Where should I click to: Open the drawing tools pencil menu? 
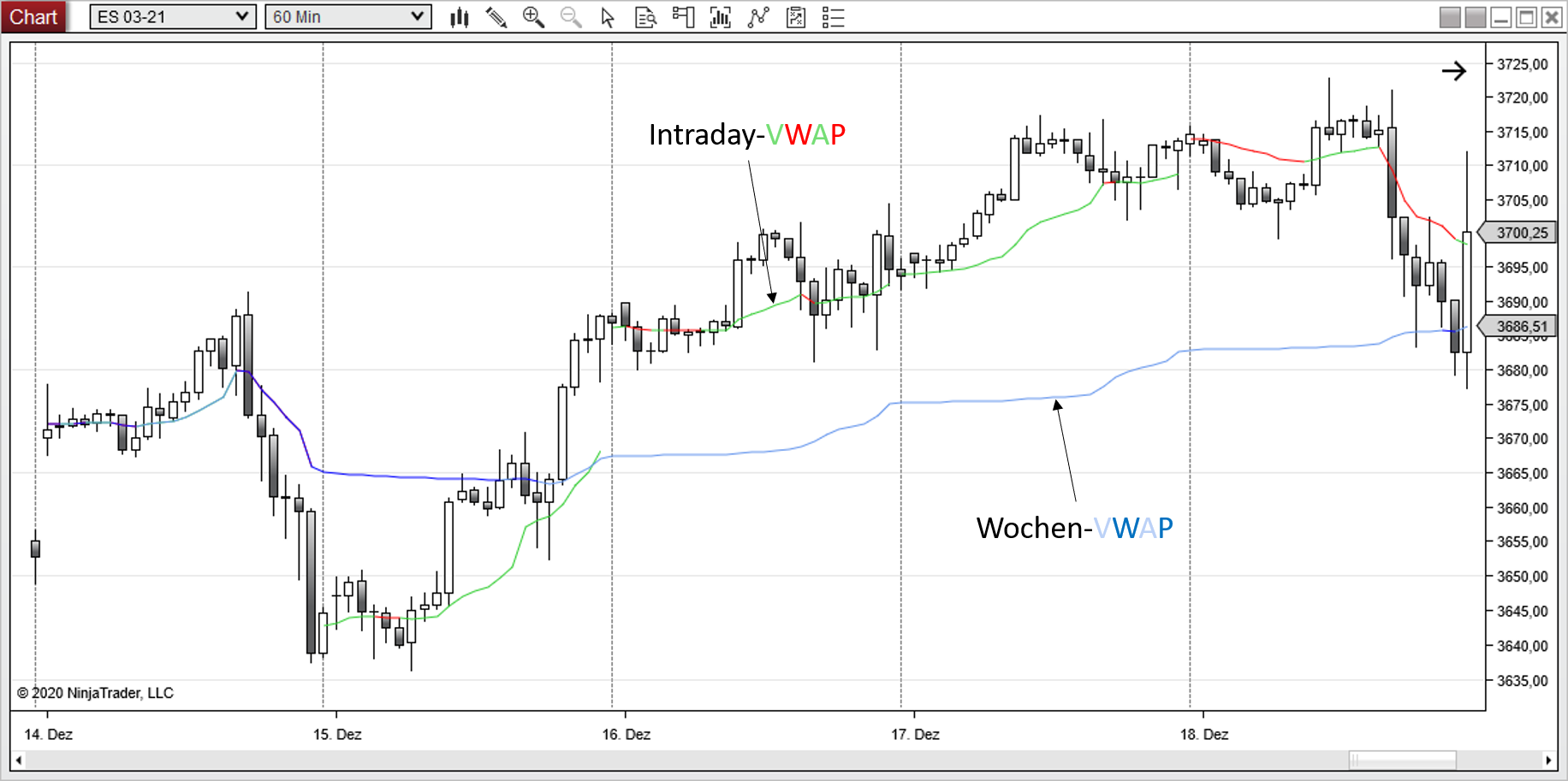coord(496,17)
